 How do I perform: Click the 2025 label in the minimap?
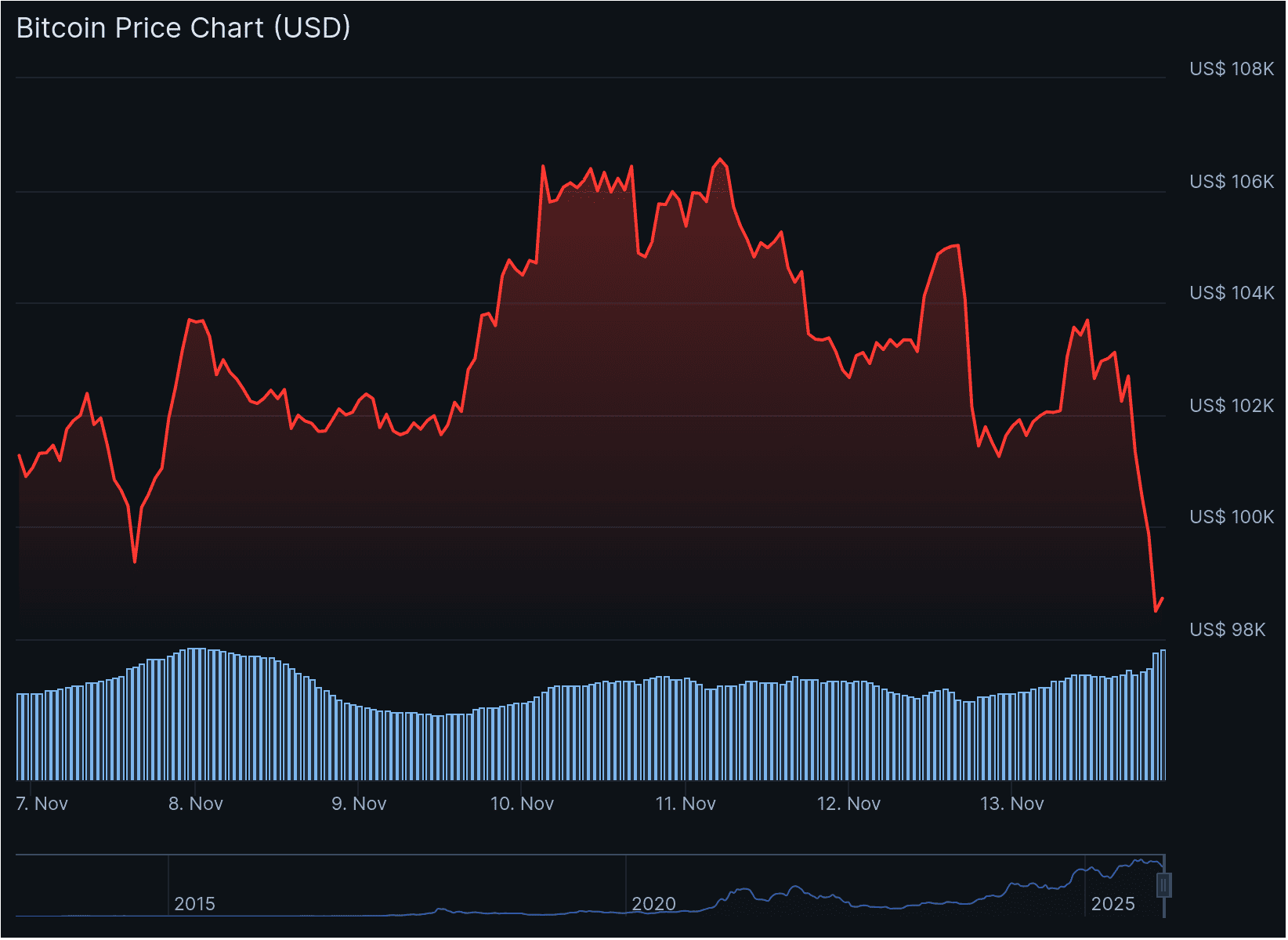click(1114, 904)
